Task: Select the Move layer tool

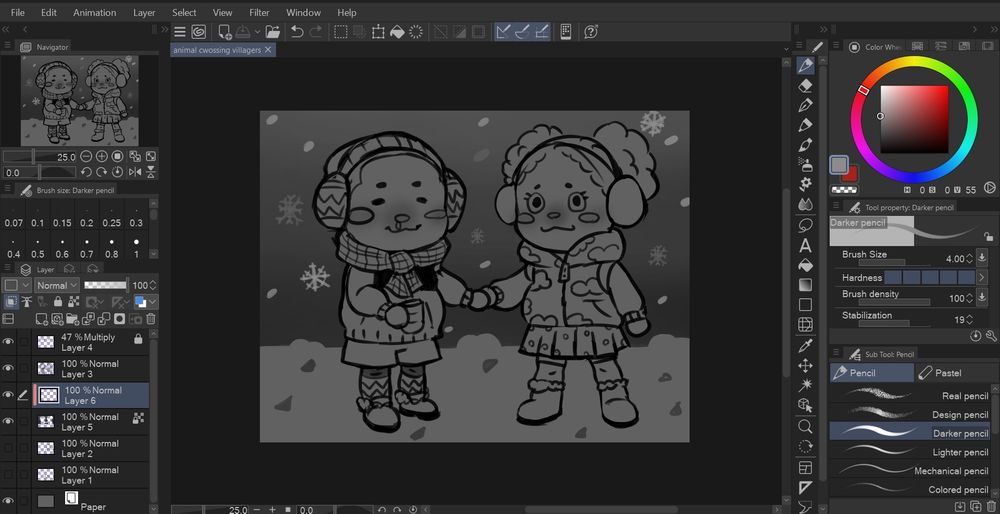Action: coord(805,365)
